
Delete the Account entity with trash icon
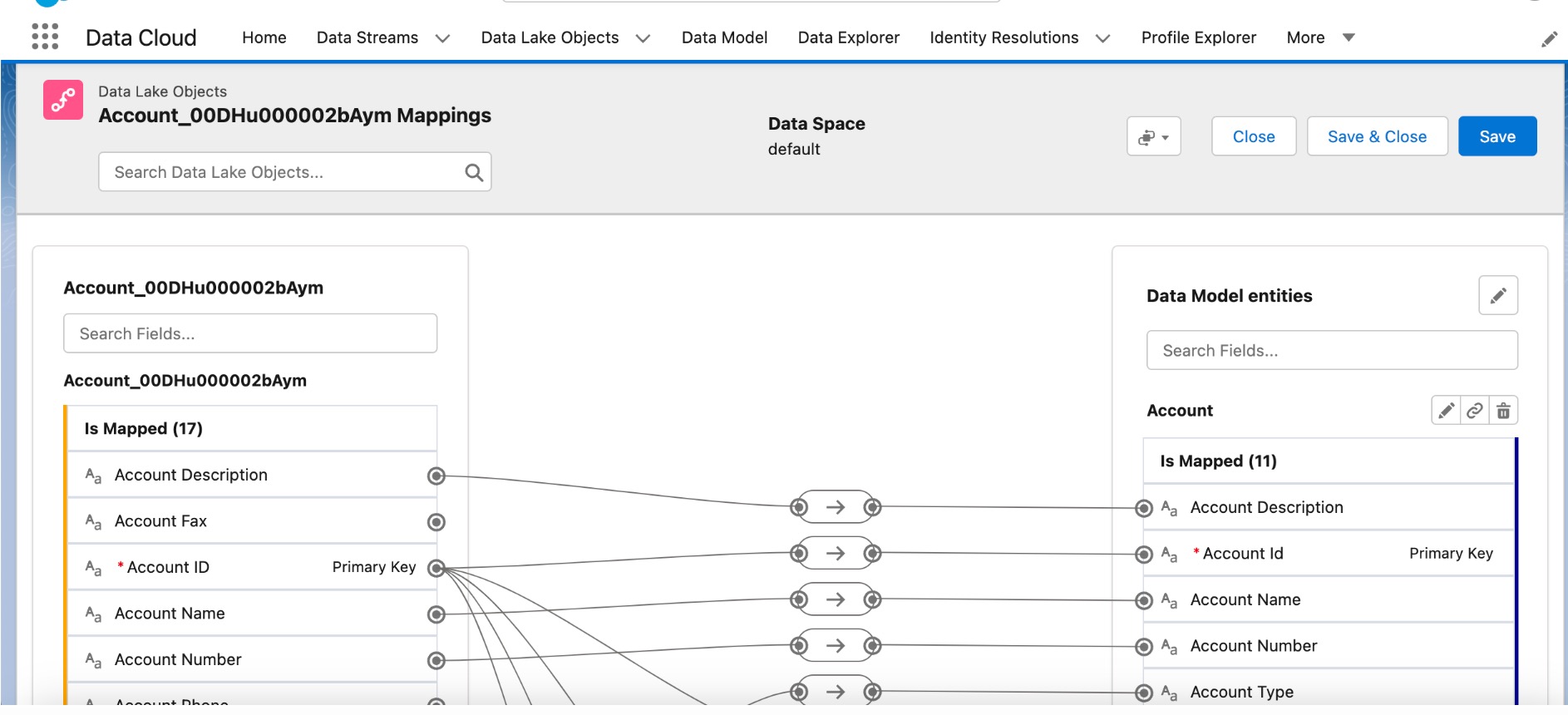tap(1504, 411)
